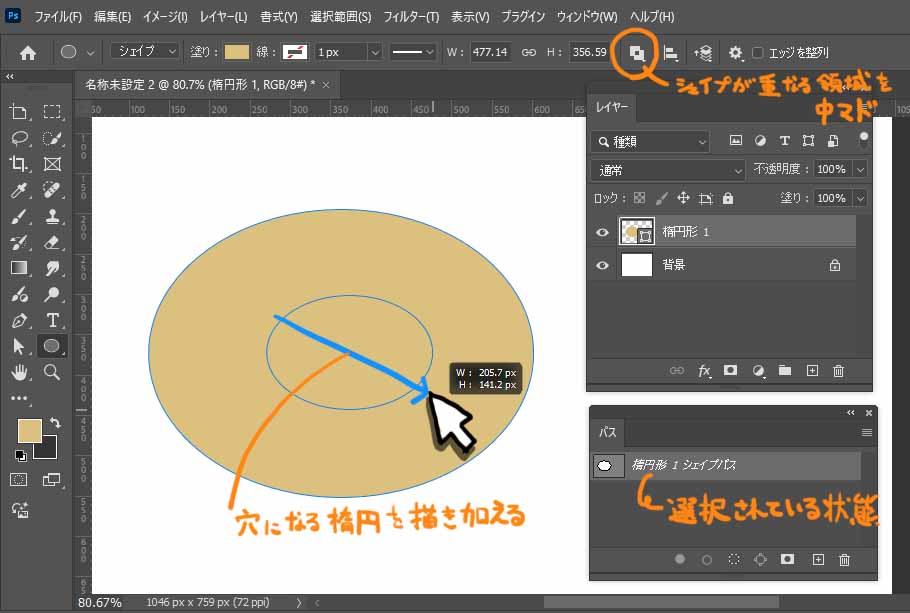
Task: Select the Move tool
Action: click(x=19, y=112)
